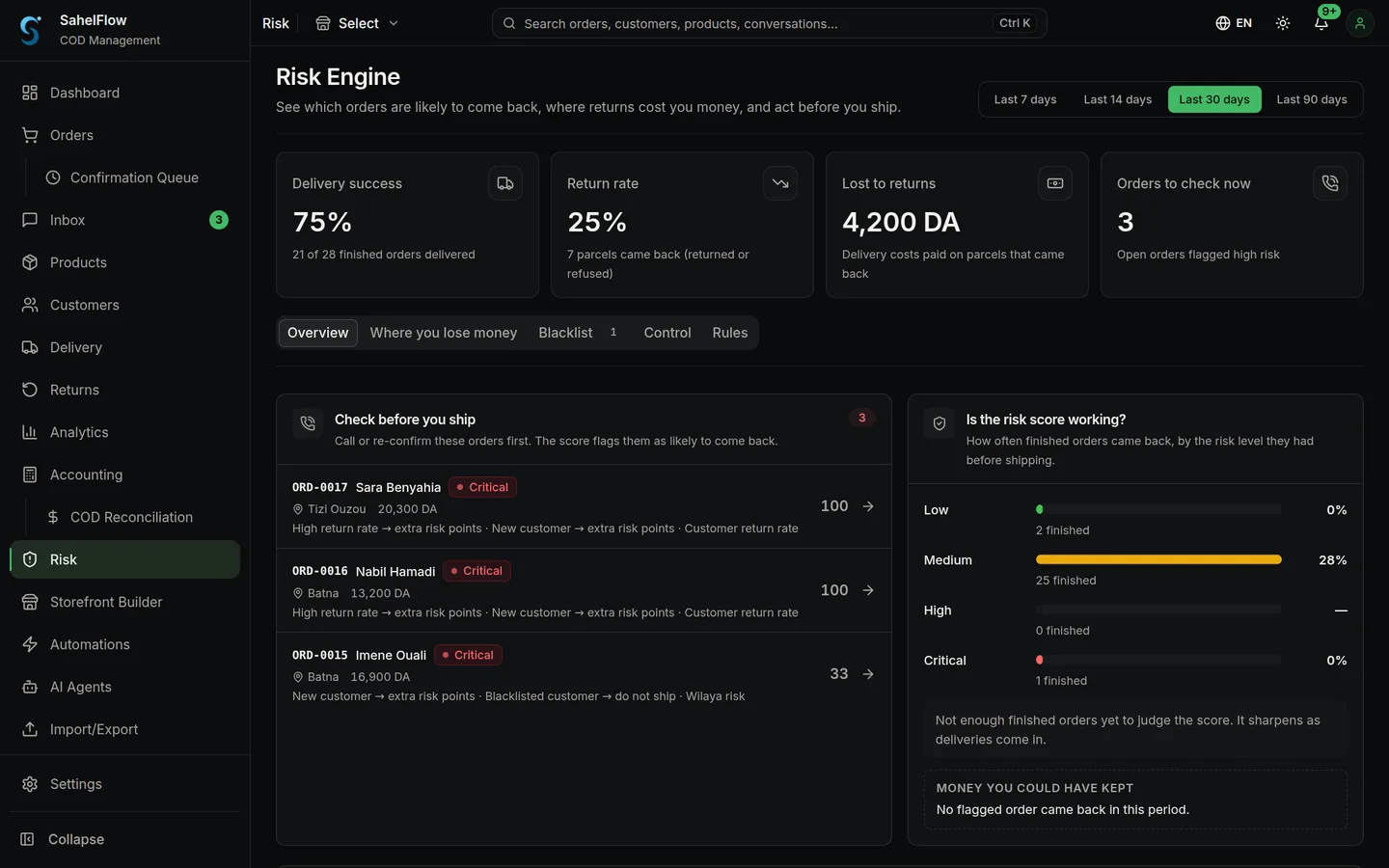Select the Last 90 days range

1312,99
